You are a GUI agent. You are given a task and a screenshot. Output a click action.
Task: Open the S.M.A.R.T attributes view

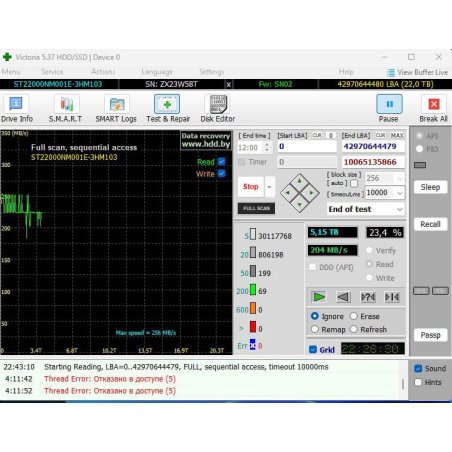[x=66, y=109]
